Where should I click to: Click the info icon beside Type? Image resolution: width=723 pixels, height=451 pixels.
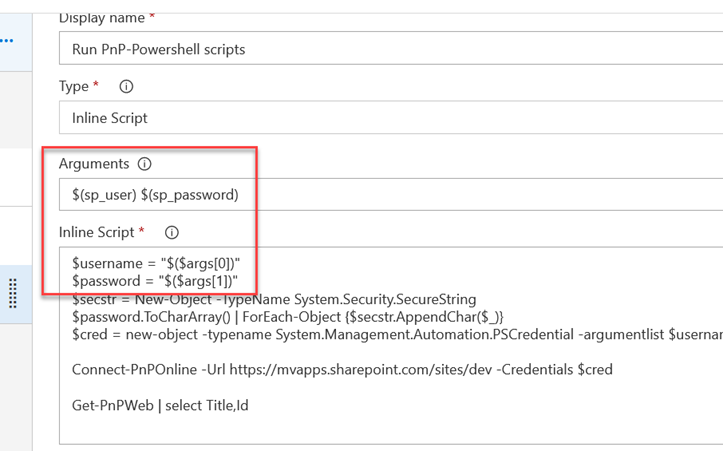point(126,87)
